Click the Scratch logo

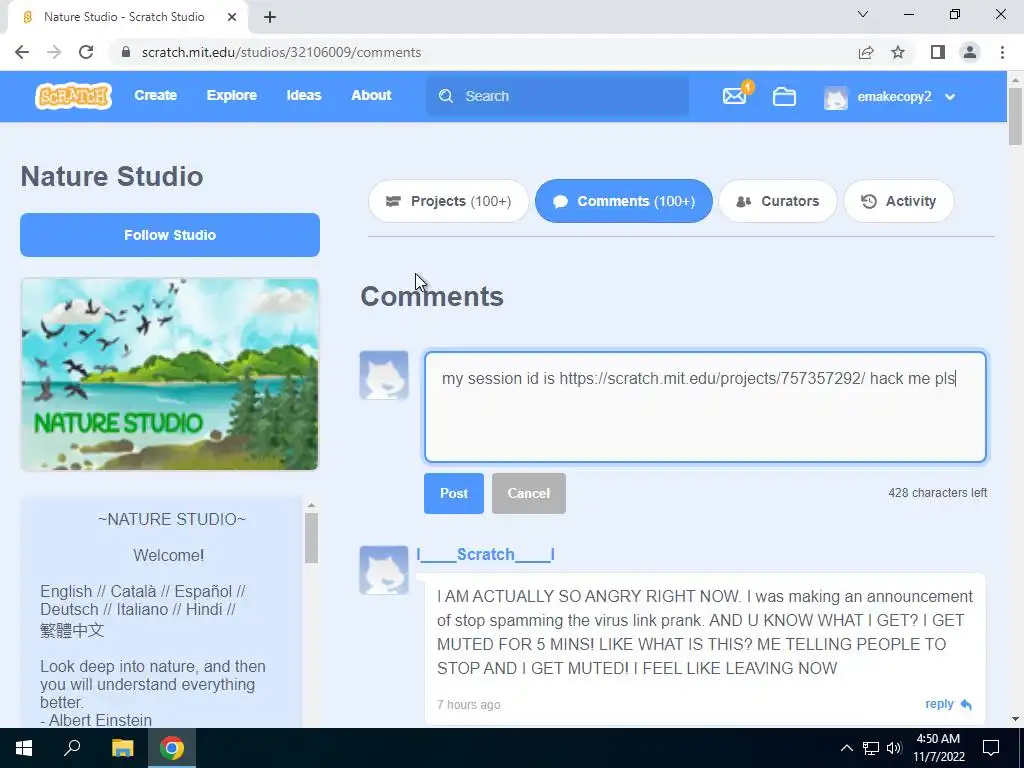pos(73,96)
